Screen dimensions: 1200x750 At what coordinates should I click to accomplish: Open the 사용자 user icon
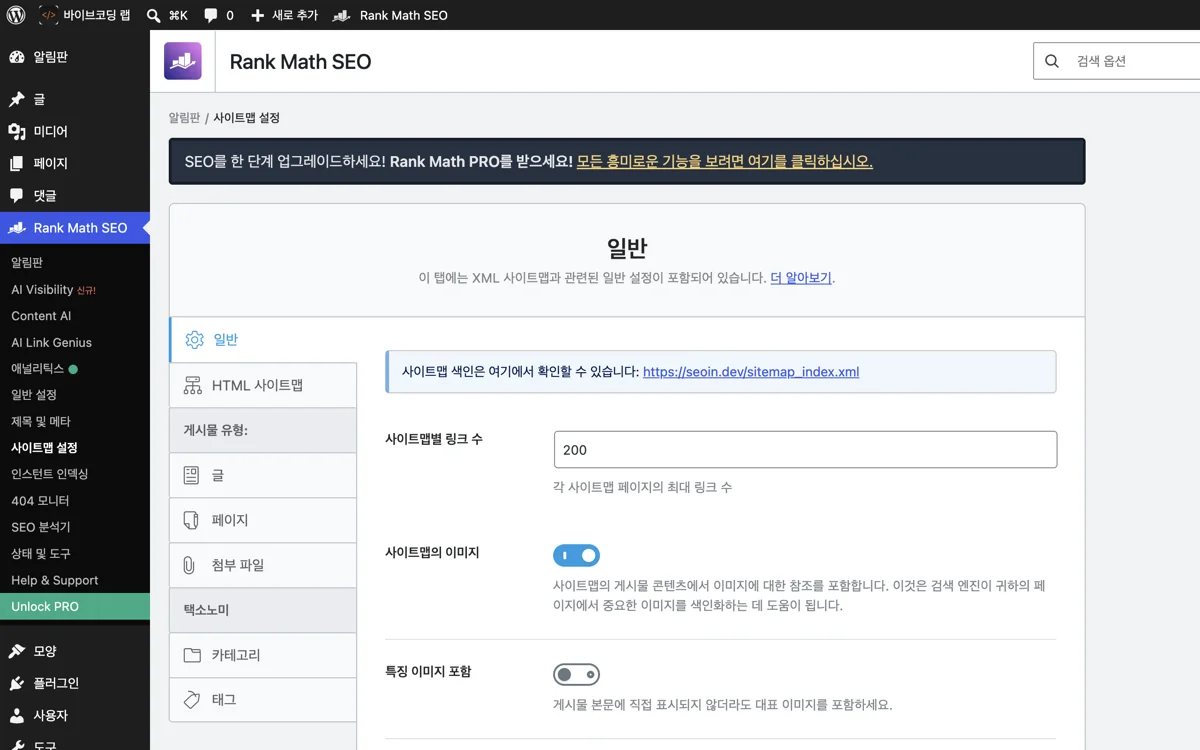(x=17, y=716)
